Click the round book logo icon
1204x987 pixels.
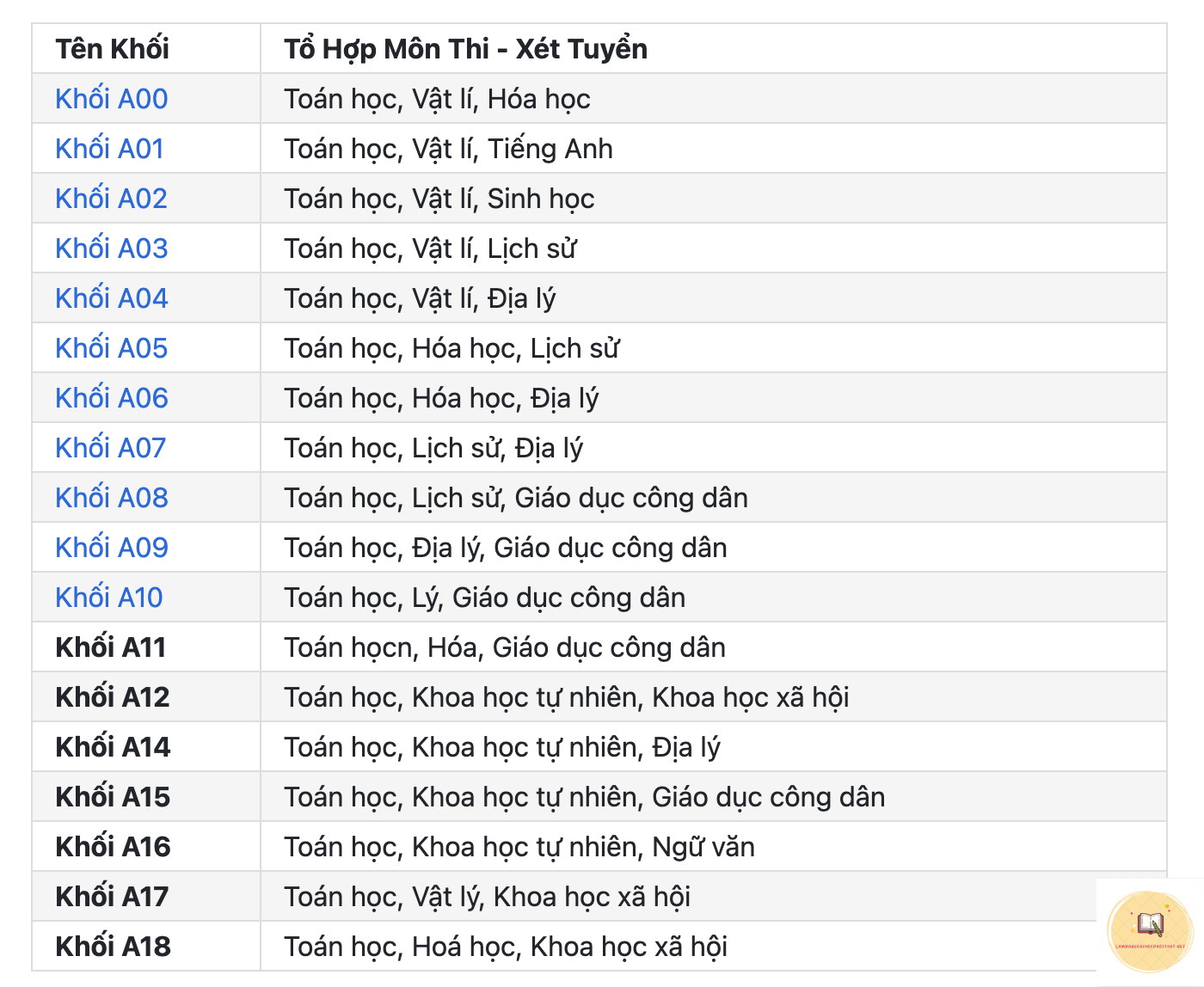coord(1151,932)
